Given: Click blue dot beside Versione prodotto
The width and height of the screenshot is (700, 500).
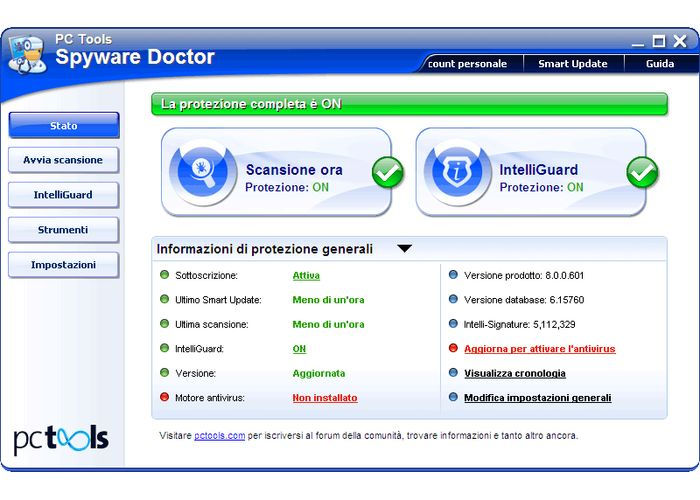Looking at the screenshot, I should click(453, 275).
